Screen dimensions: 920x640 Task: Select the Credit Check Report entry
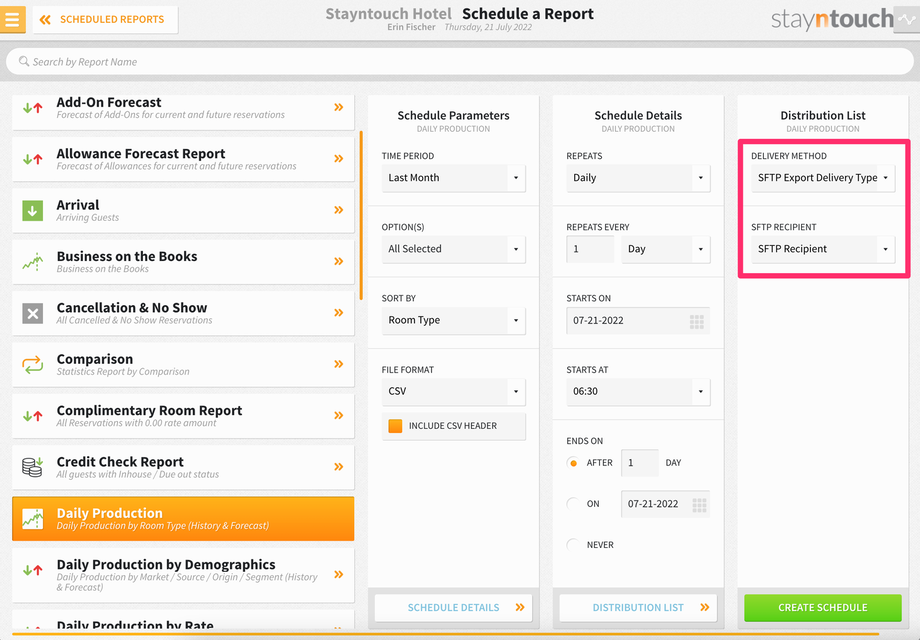point(183,467)
